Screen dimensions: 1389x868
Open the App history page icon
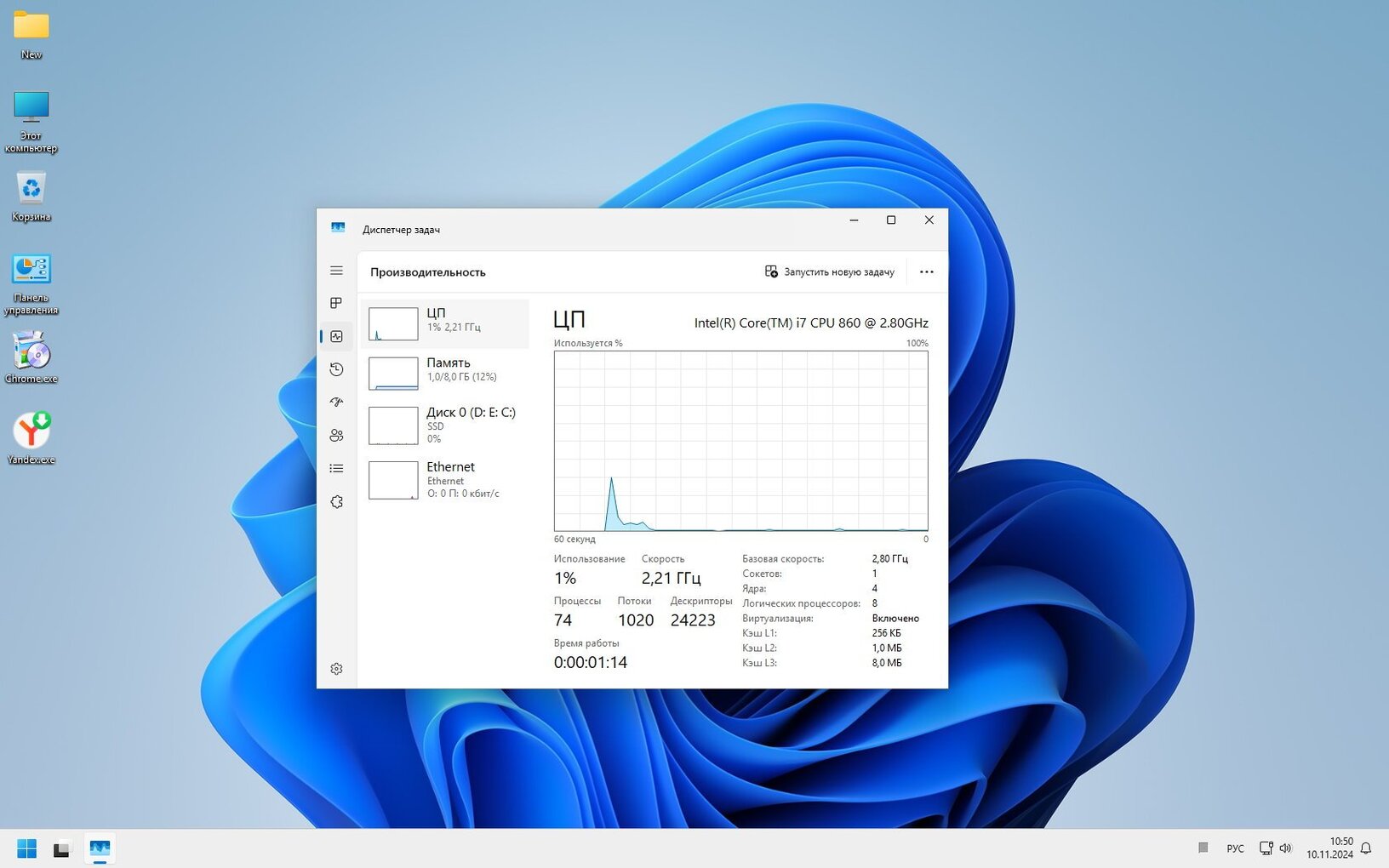click(x=336, y=369)
